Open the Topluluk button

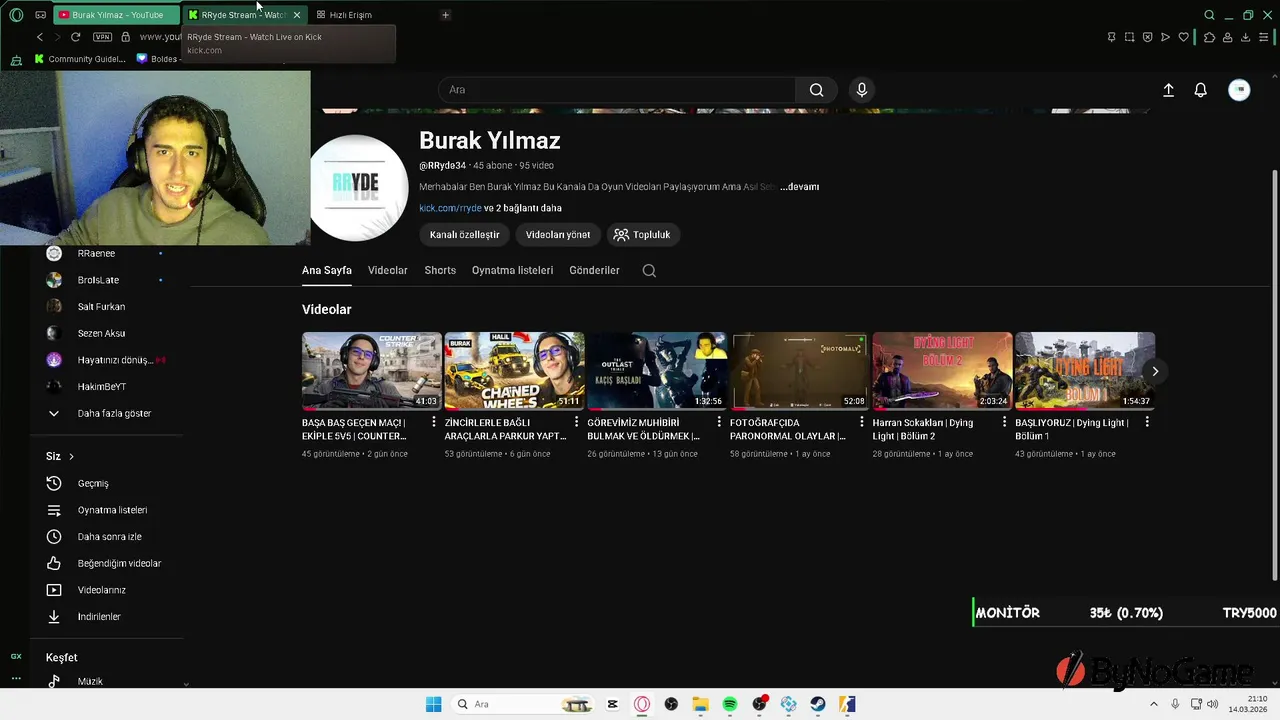643,235
